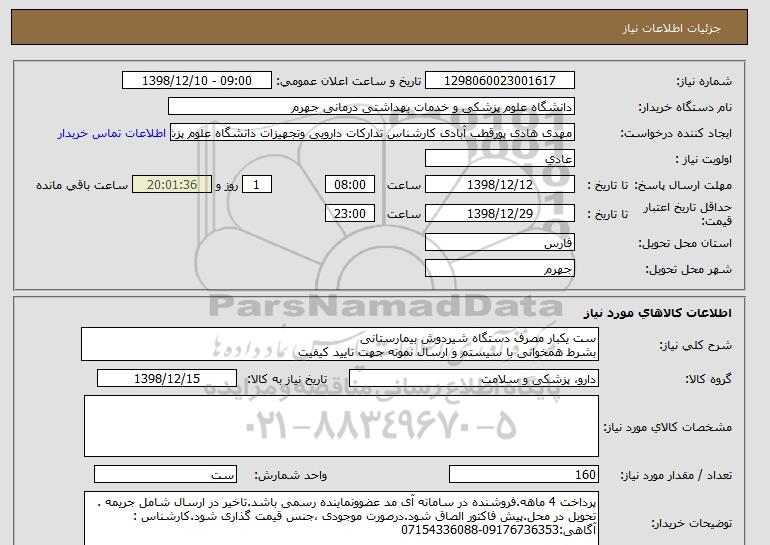Open the اطلاعات تماس خریدار link
Screen dimensions: 770x545
coord(111,134)
